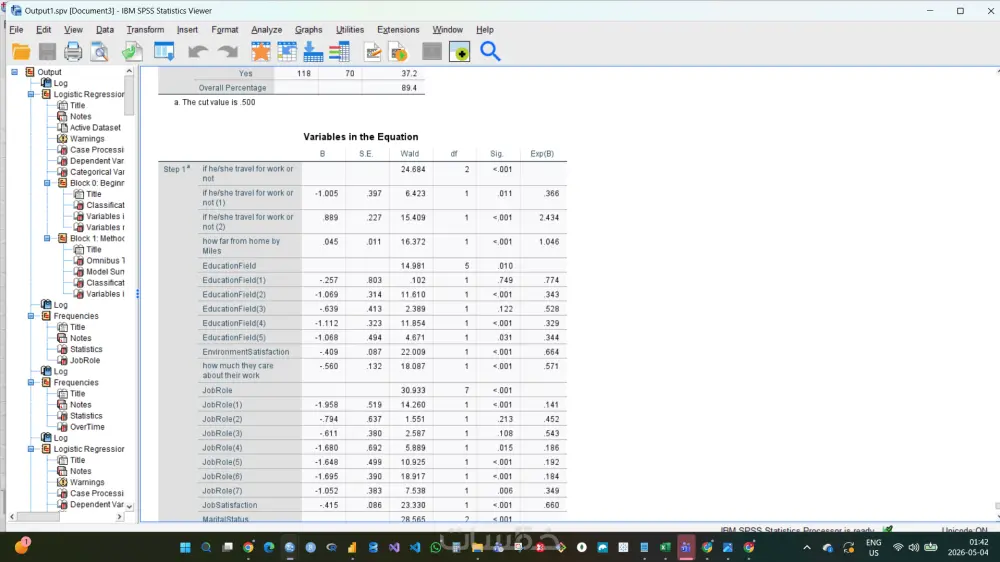Open the Format menu
The width and height of the screenshot is (1000, 562).
(x=224, y=29)
